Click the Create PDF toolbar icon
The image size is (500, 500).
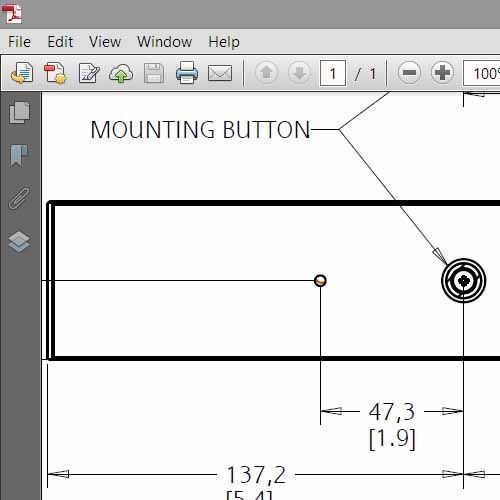[22, 73]
